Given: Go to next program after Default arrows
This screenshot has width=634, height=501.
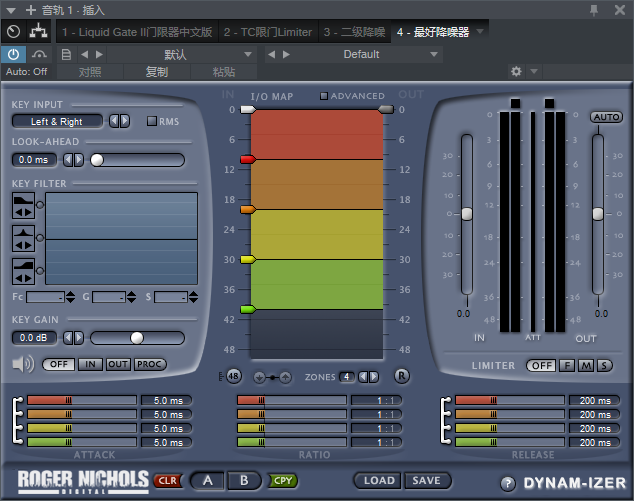Looking at the screenshot, I should 286,54.
